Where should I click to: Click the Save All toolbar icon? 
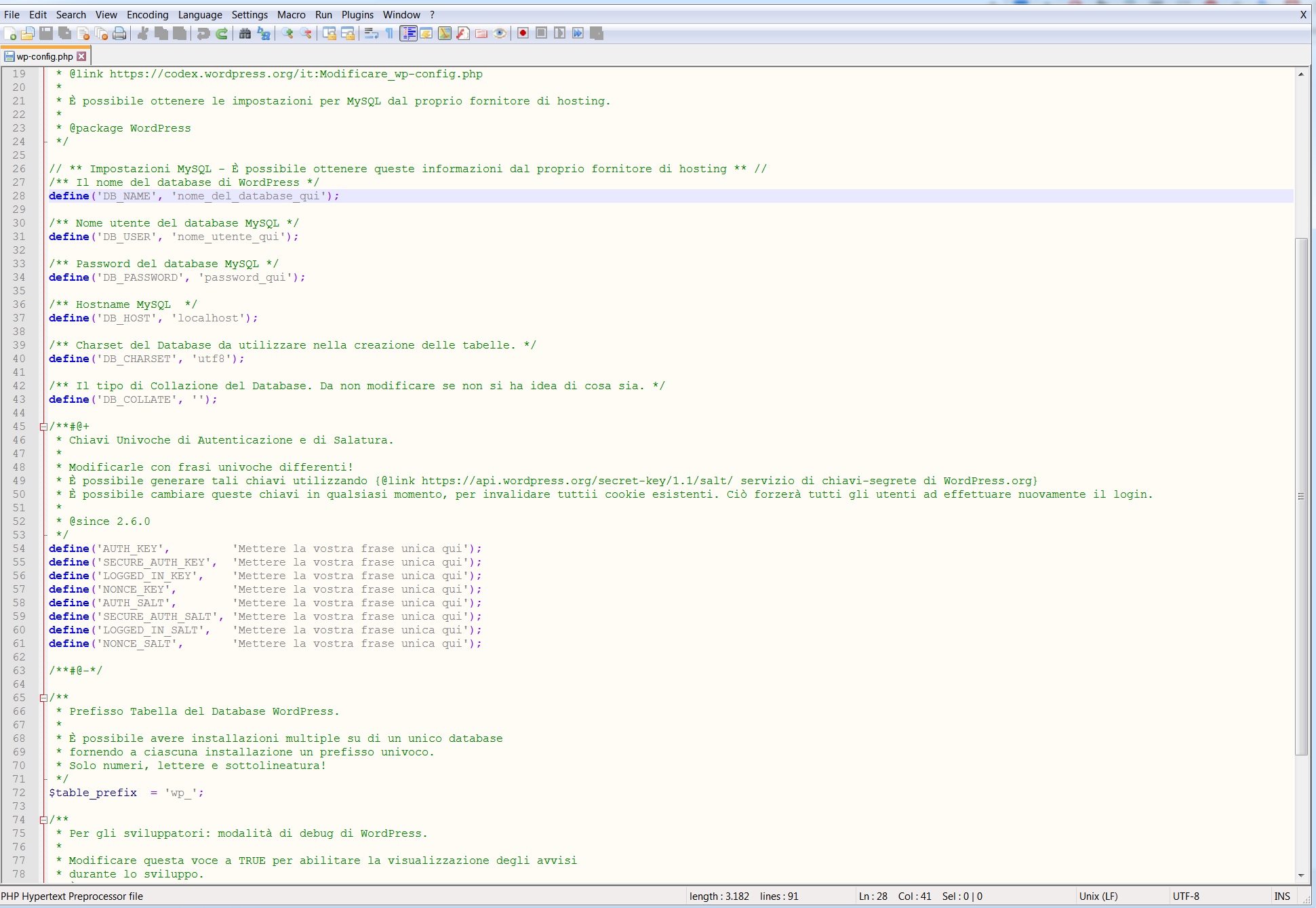(x=65, y=33)
